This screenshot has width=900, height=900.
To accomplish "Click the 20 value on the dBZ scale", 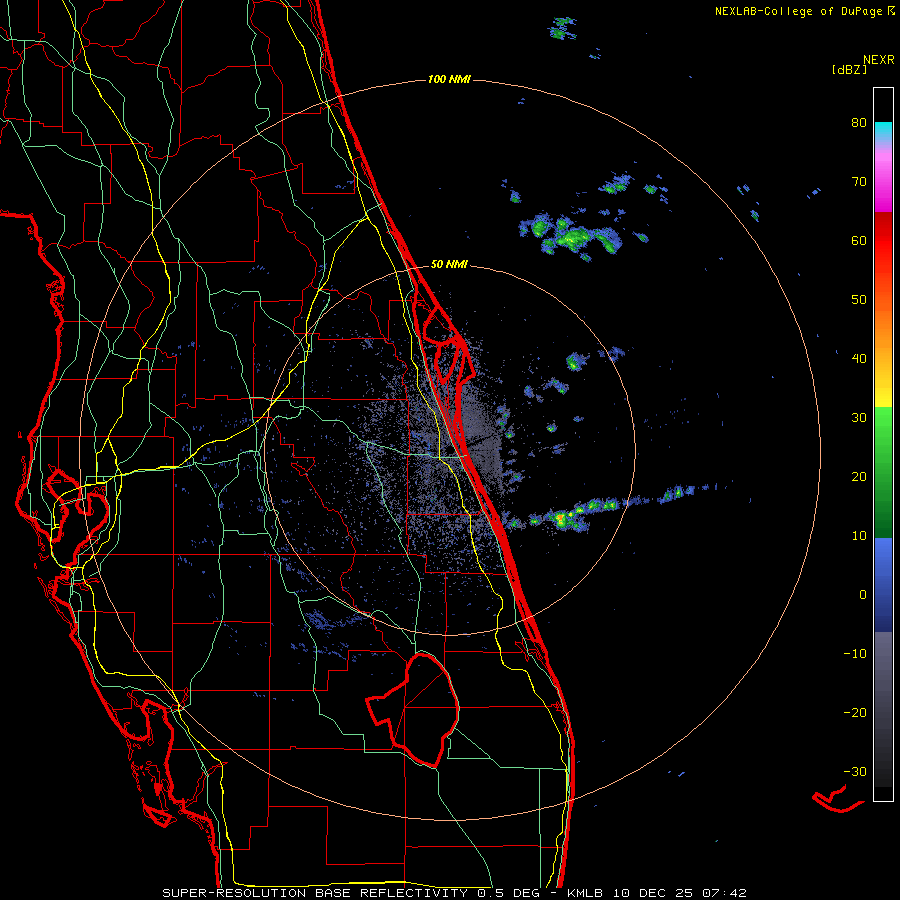I will coord(859,477).
